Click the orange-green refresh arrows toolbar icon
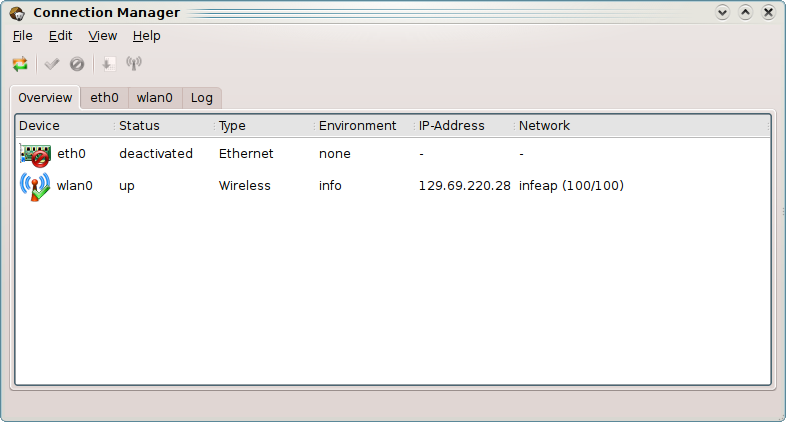Viewport: 786px width, 422px height. coord(20,64)
